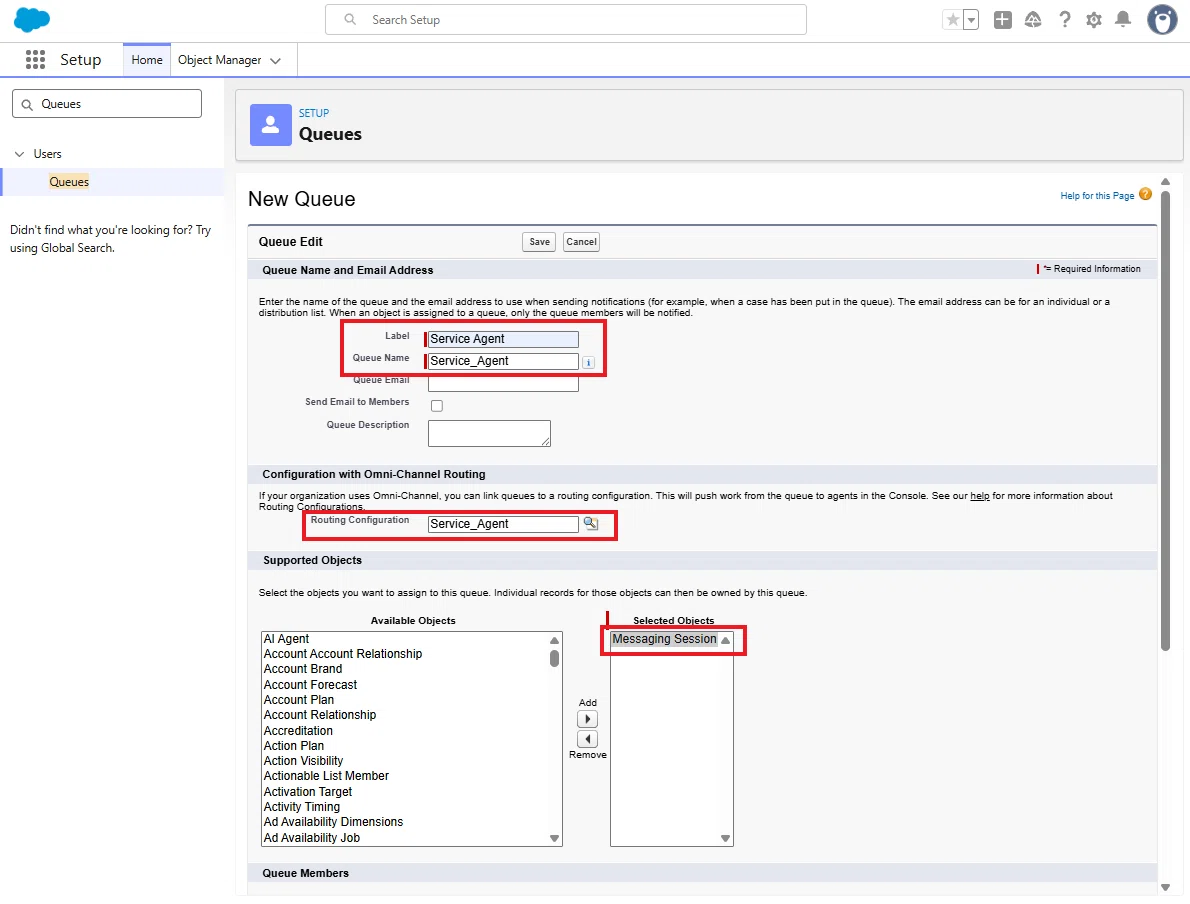Select Ad Availability Job in the list
The image size is (1190, 904).
pos(311,838)
